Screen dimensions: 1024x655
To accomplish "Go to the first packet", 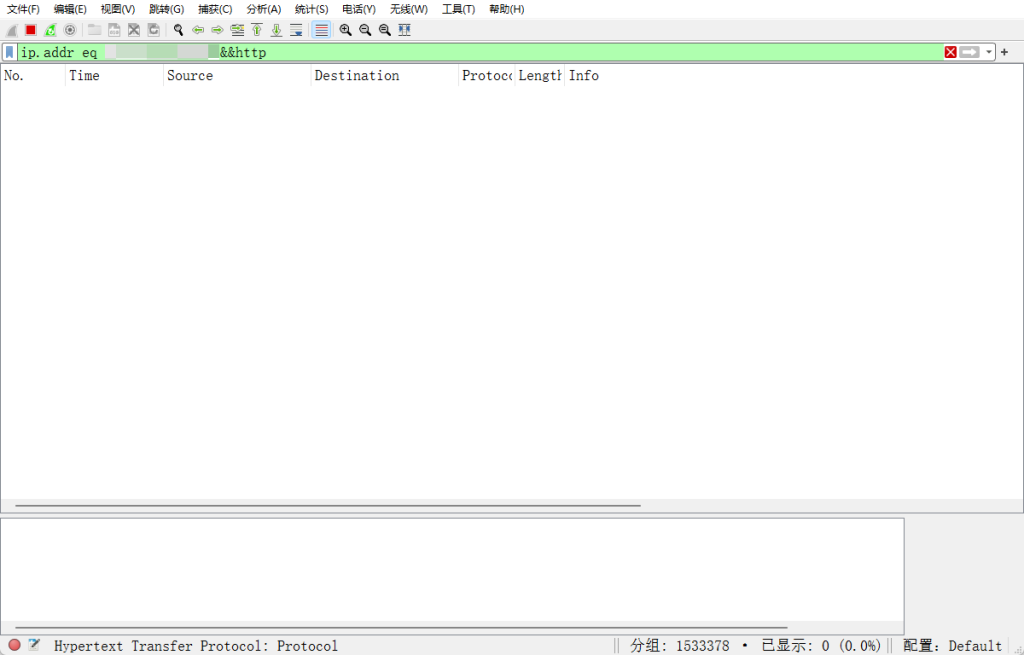I will 257,30.
